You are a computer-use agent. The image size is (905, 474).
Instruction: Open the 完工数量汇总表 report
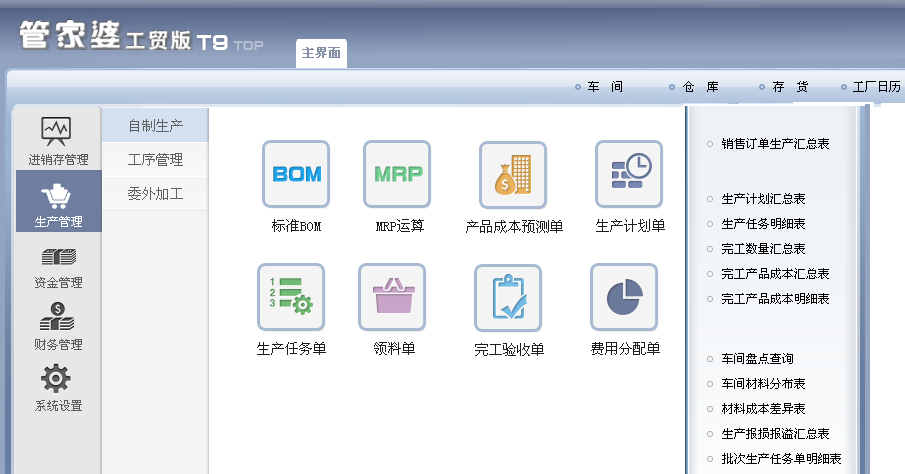[763, 249]
